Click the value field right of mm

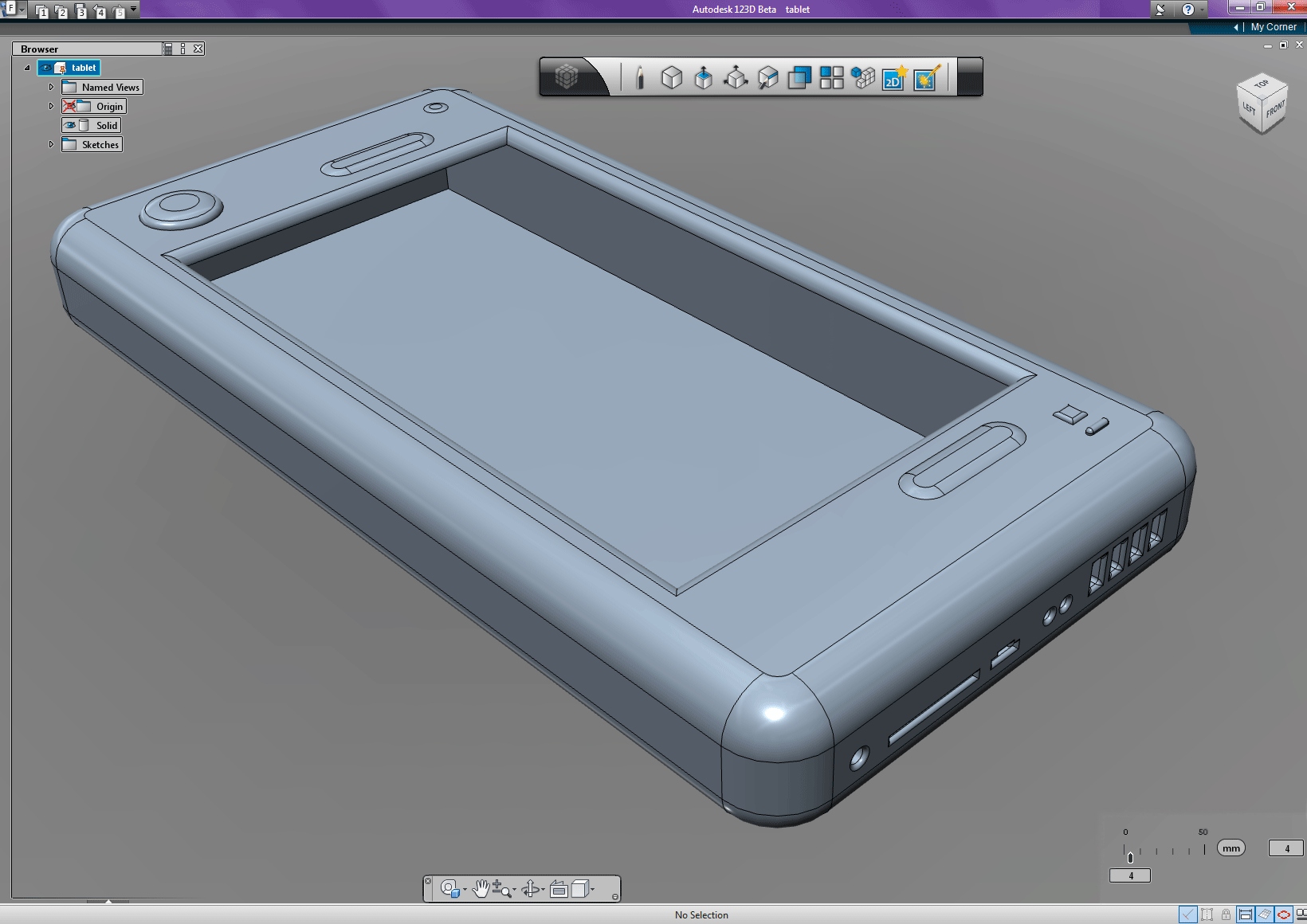pyautogui.click(x=1286, y=848)
